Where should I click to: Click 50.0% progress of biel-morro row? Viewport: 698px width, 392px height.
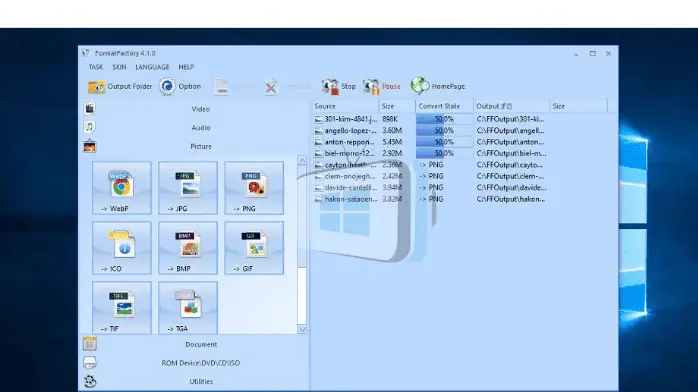[444, 154]
